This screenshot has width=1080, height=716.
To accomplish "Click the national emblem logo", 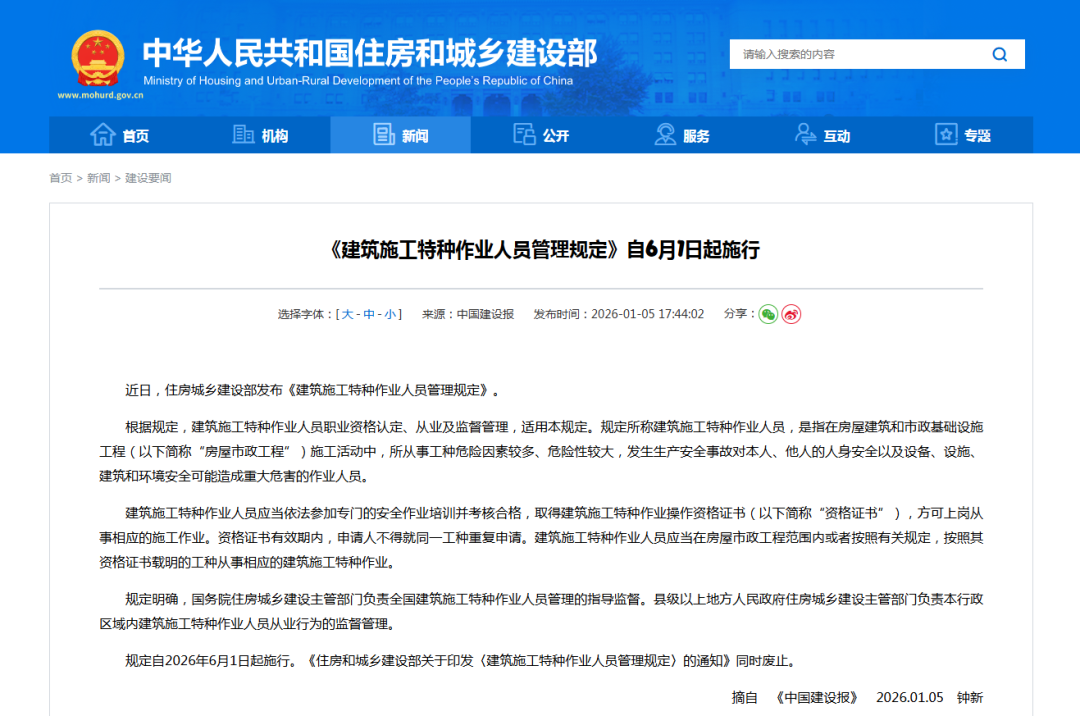I will pyautogui.click(x=98, y=59).
